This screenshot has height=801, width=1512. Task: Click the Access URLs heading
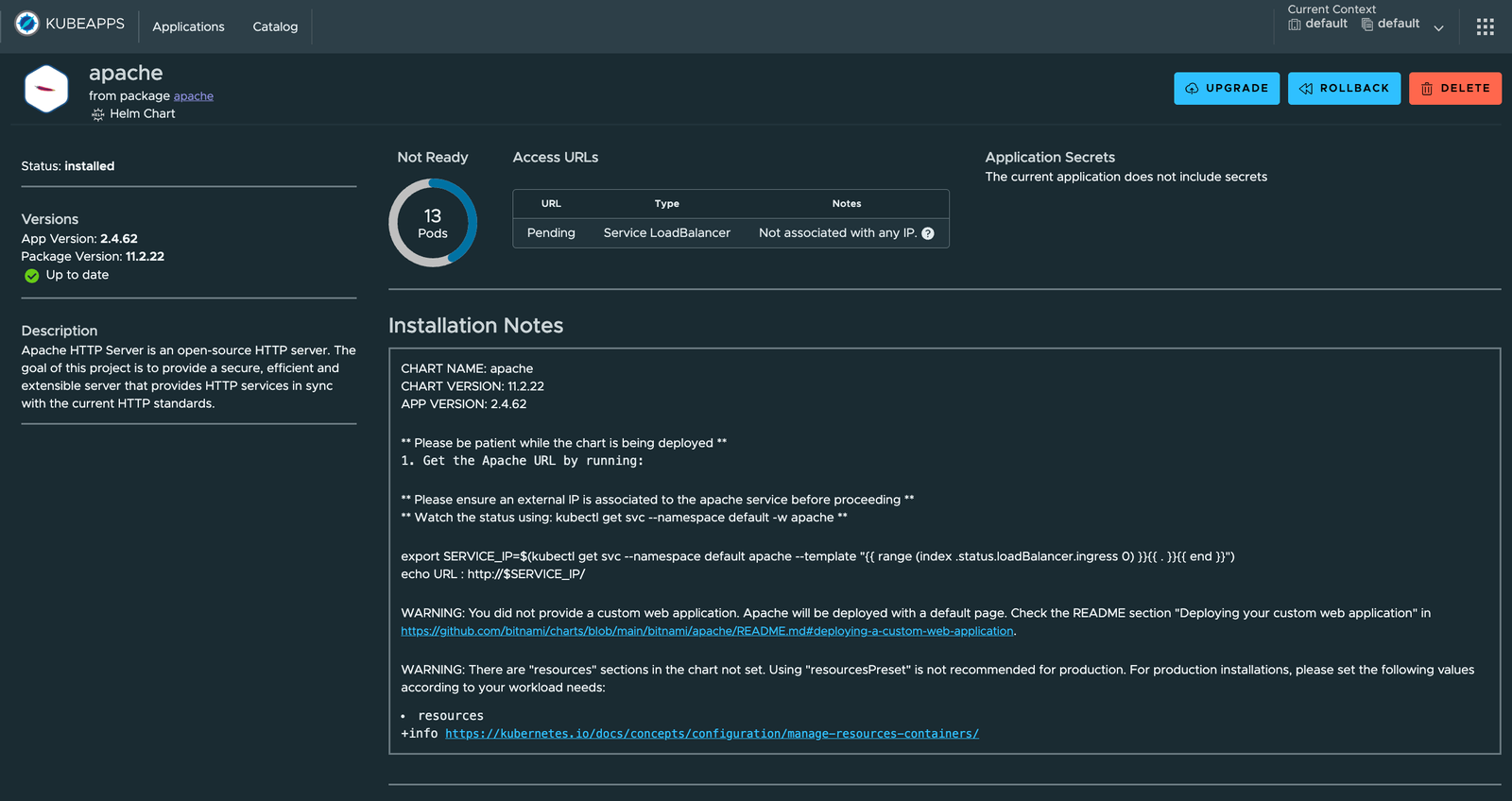[556, 157]
